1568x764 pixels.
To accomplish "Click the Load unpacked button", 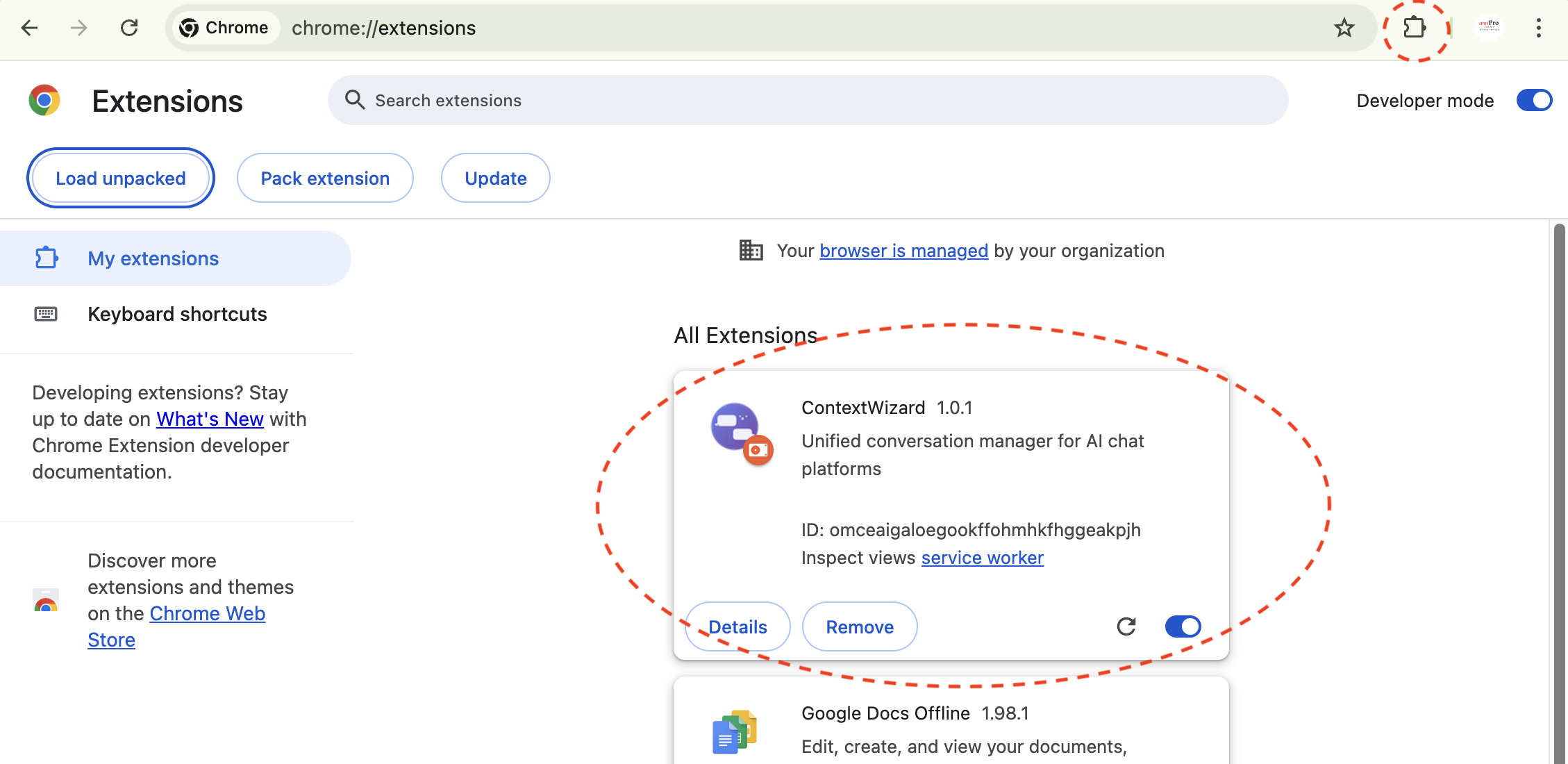I will pos(120,178).
